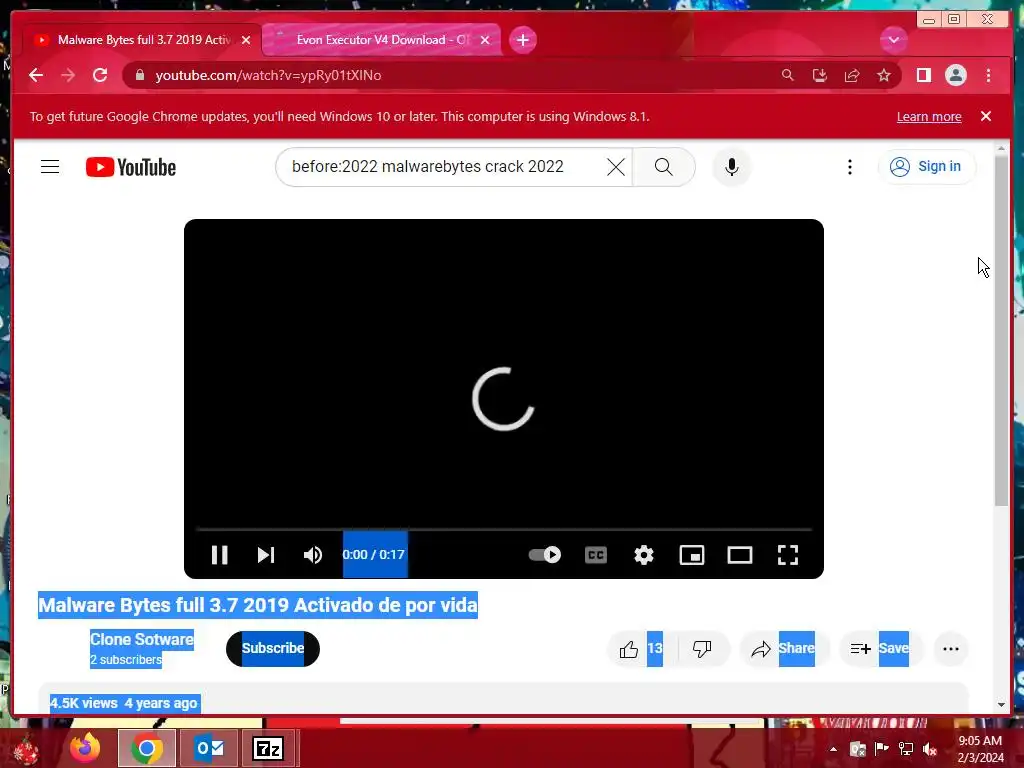The width and height of the screenshot is (1024, 768).
Task: Open Chrome from the taskbar
Action: pyautogui.click(x=147, y=748)
